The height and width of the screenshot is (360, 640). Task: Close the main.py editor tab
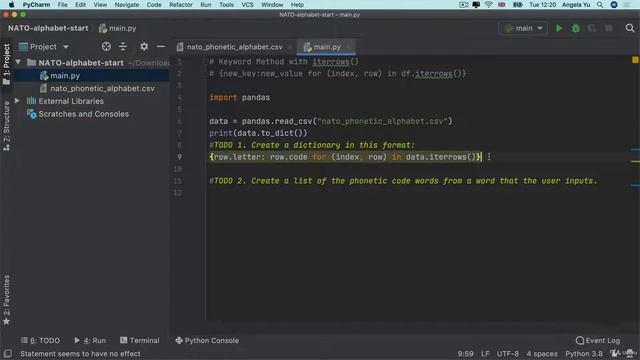(348, 47)
